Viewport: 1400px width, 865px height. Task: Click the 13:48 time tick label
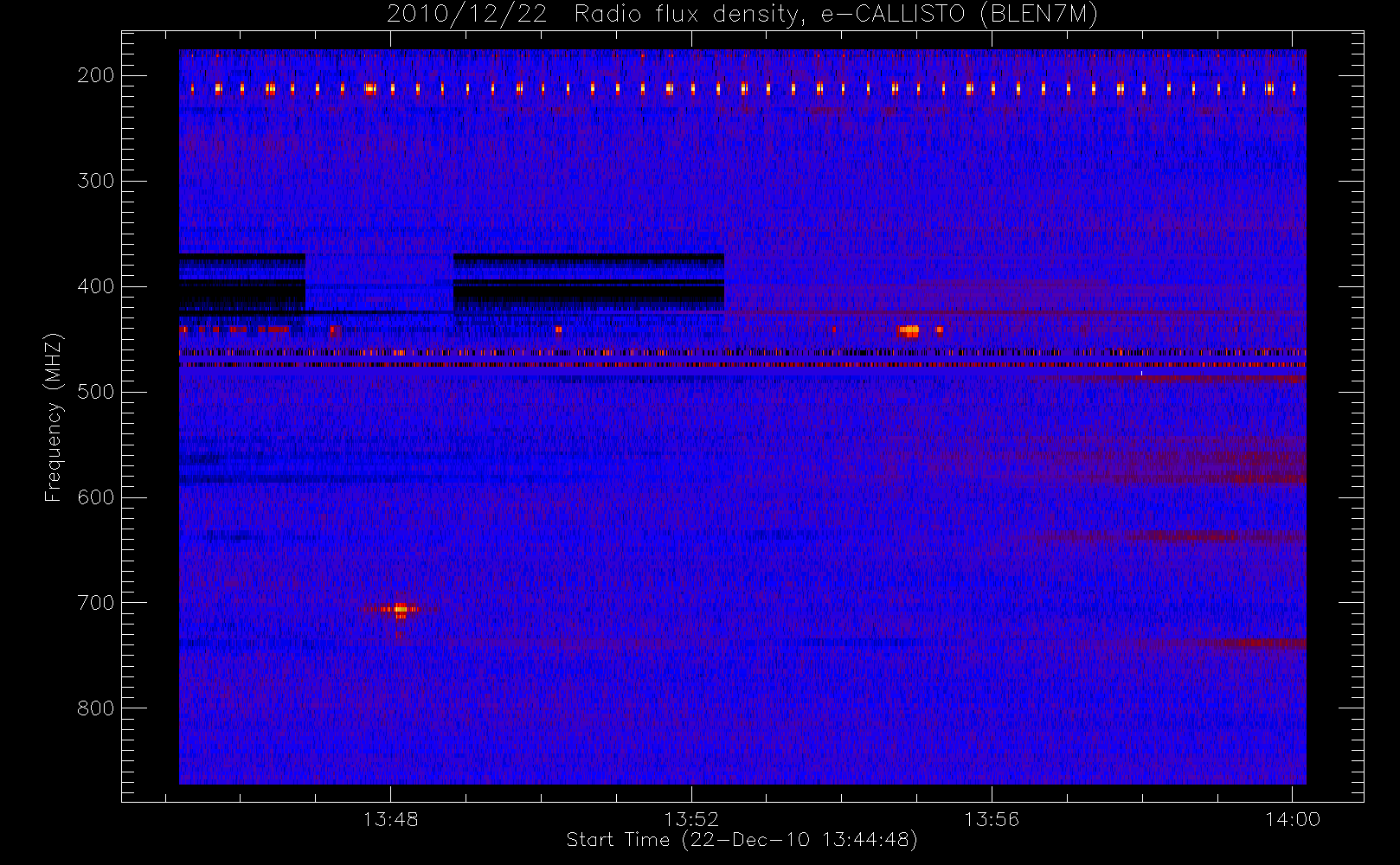pos(390,819)
